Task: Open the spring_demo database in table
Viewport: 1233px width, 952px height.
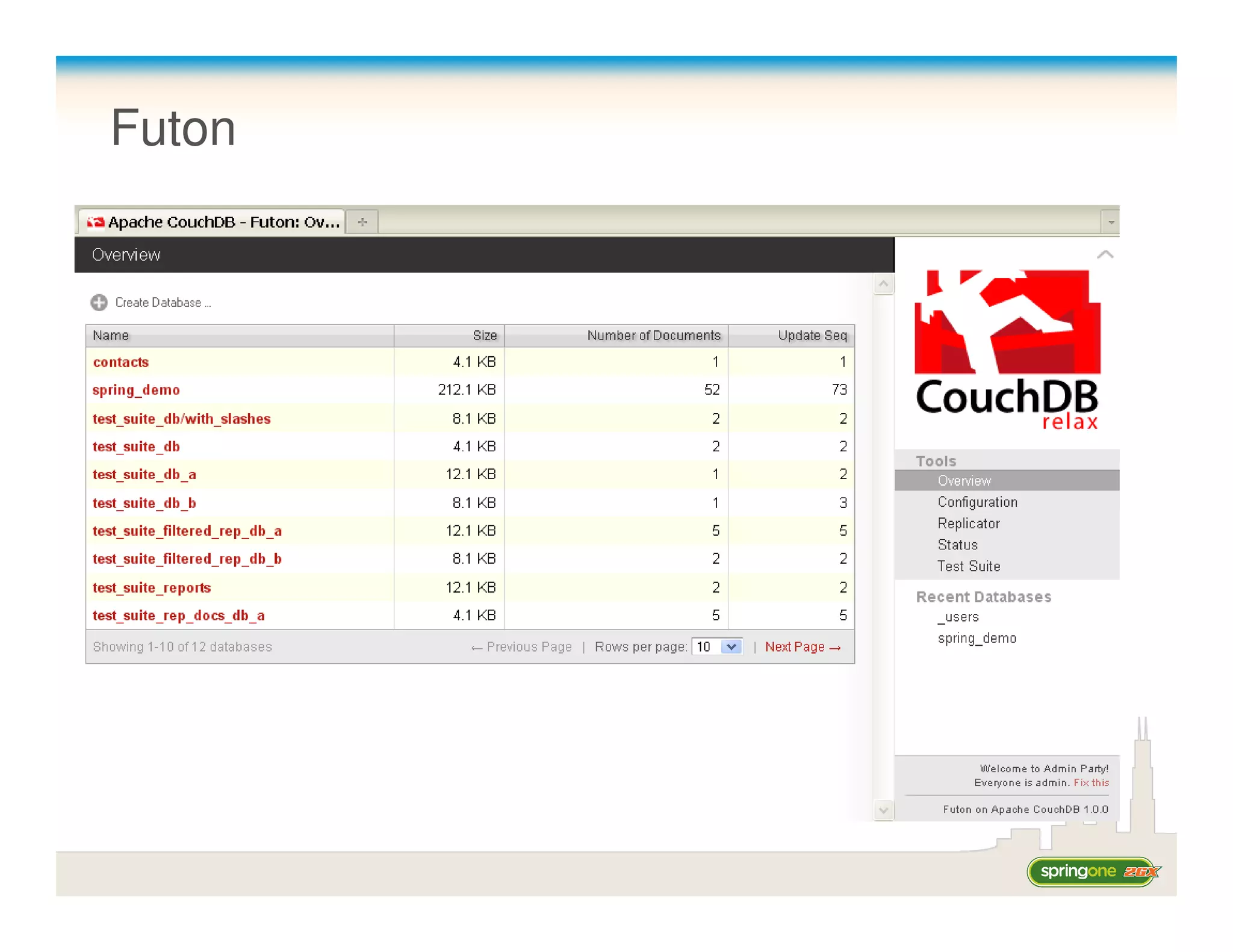Action: tap(136, 390)
